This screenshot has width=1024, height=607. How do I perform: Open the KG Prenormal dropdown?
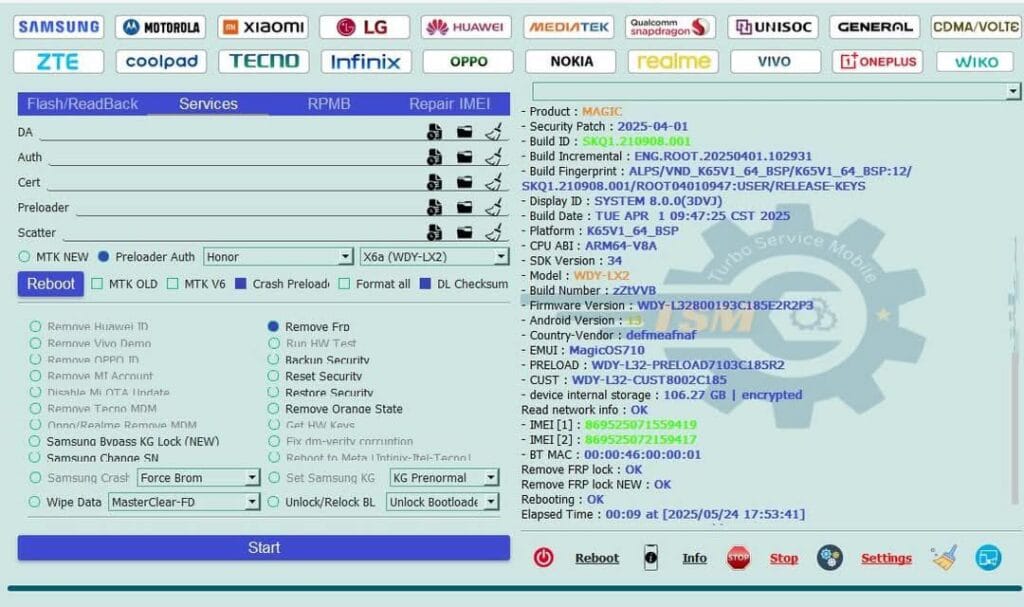[x=444, y=478]
